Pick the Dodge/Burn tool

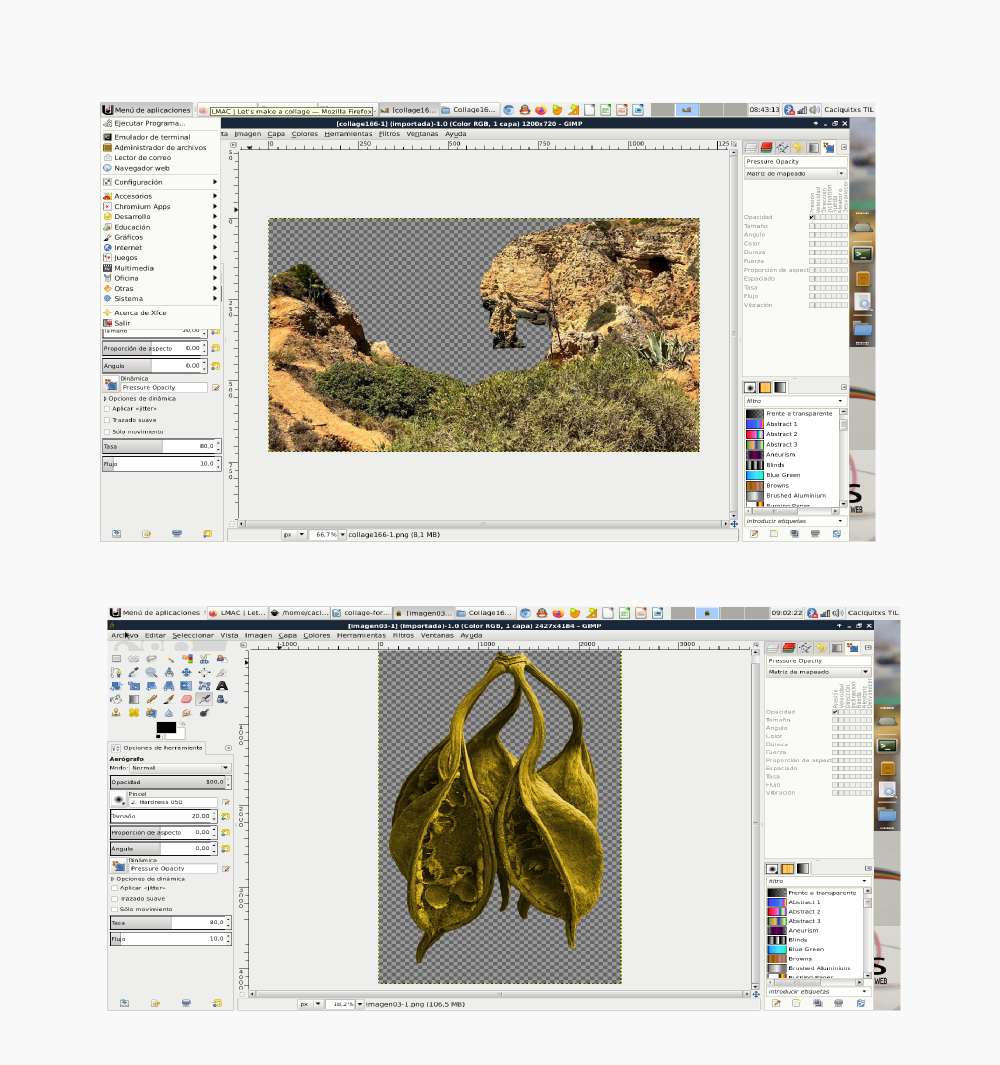(x=204, y=712)
